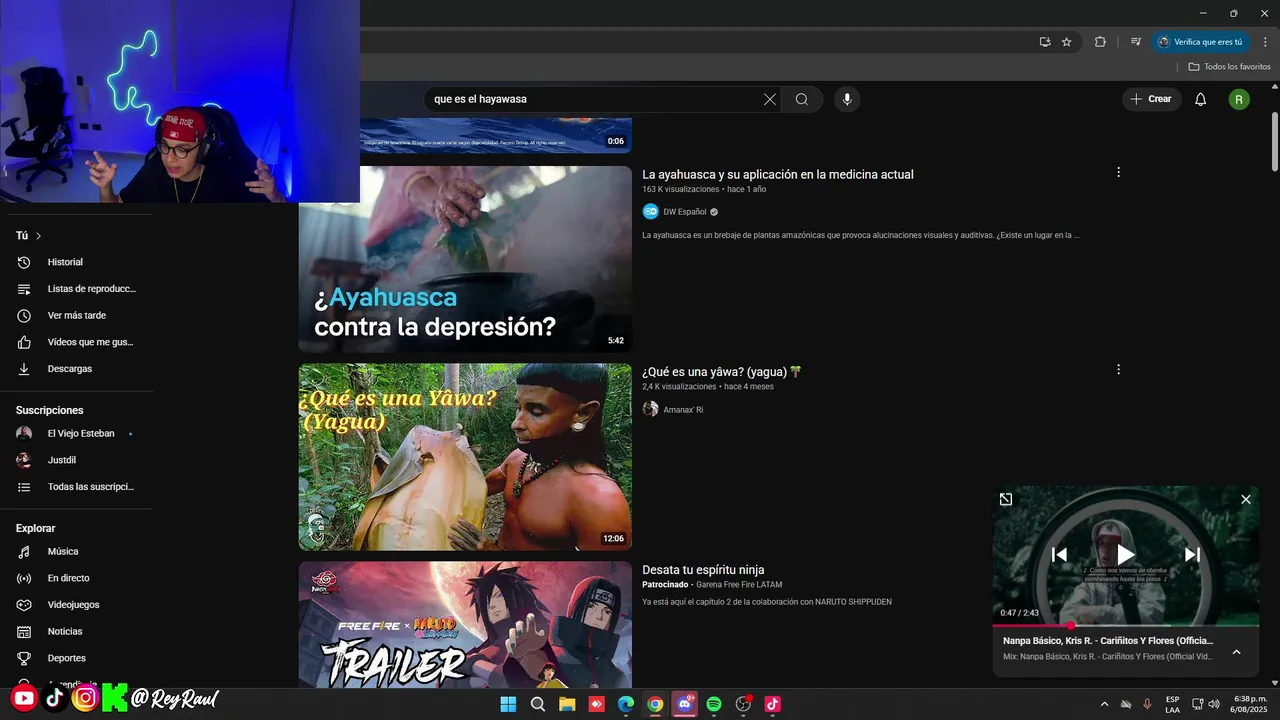Image resolution: width=1280 pixels, height=720 pixels.
Task: Open the DW Español channel link
Action: [x=684, y=212]
